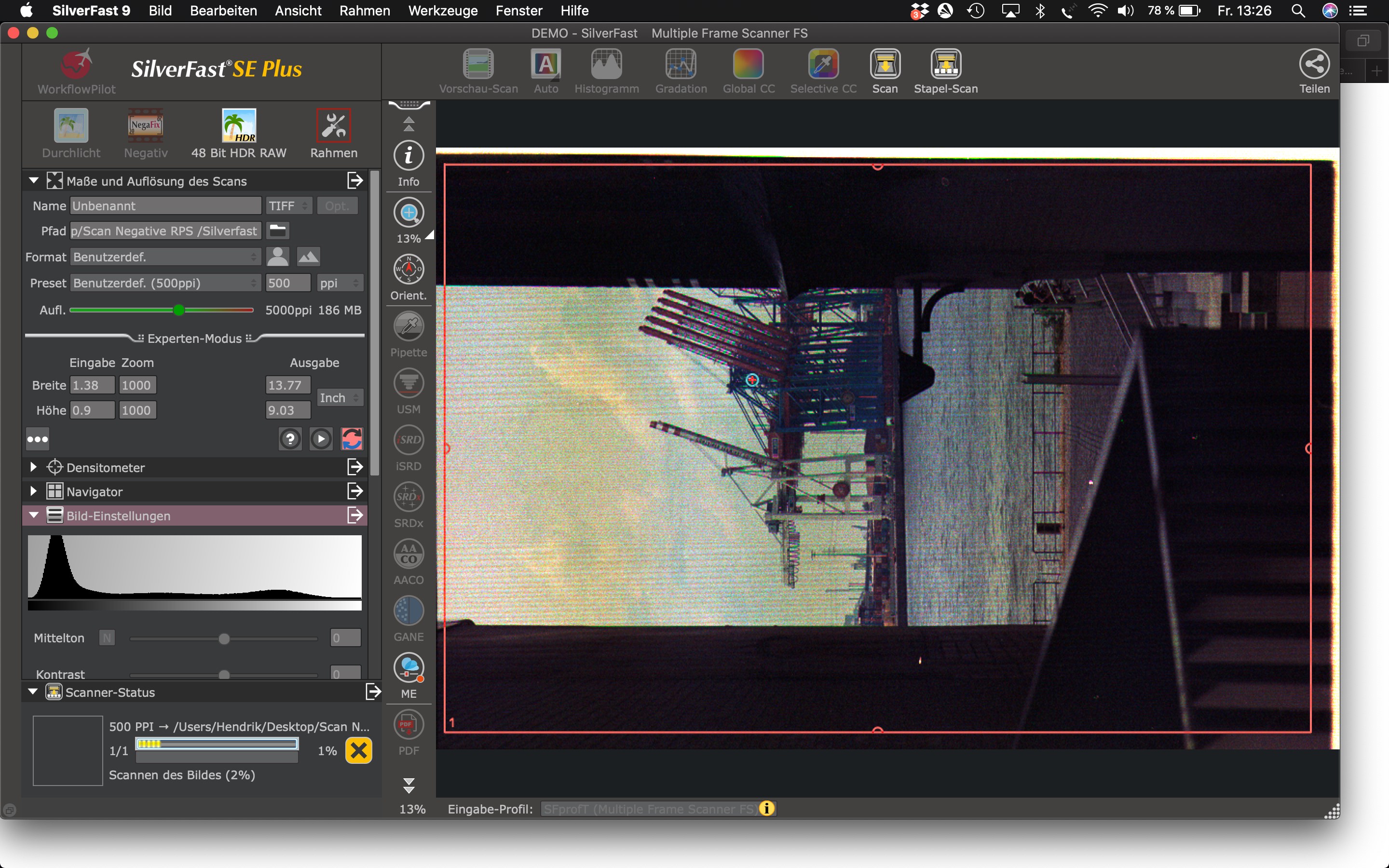Open the Bild menu
Image resolution: width=1389 pixels, height=868 pixels.
[x=160, y=10]
